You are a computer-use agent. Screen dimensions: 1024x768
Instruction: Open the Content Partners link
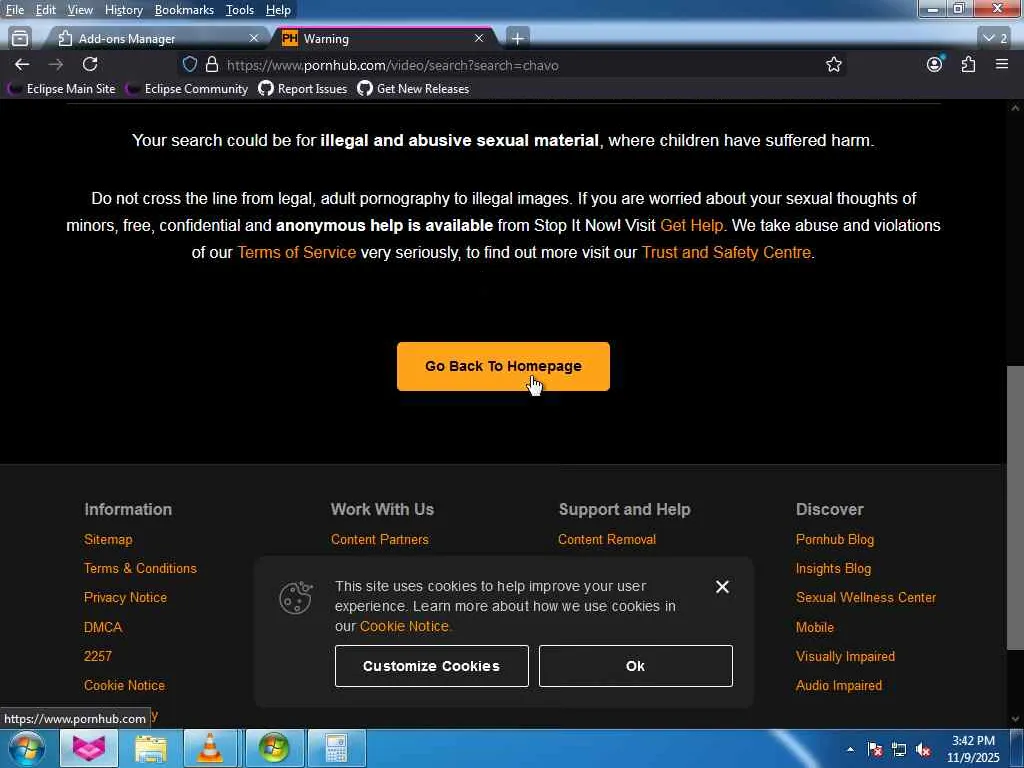[379, 539]
